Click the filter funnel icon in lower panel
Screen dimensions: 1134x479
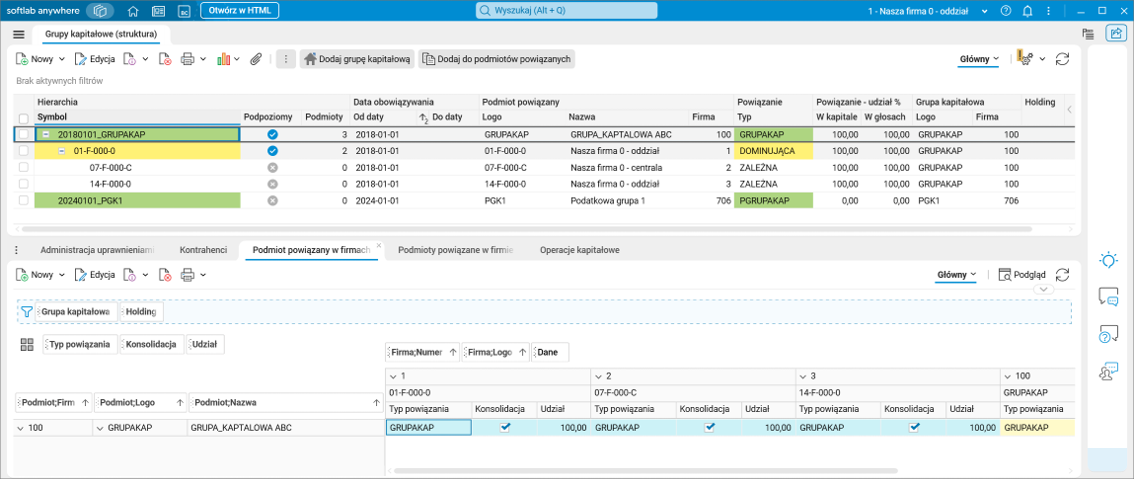click(27, 312)
